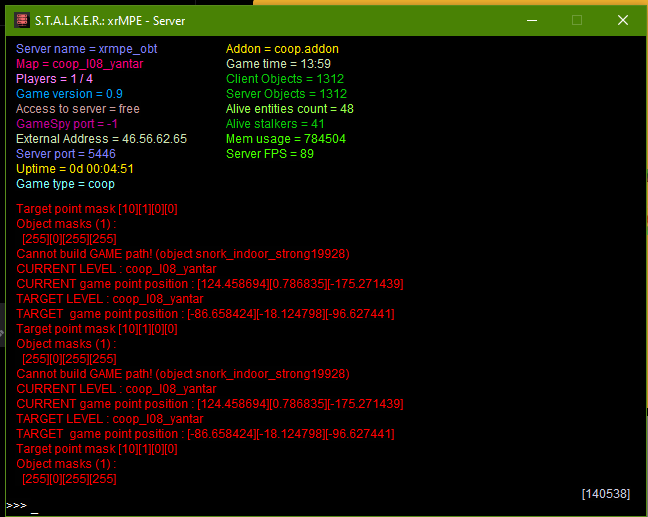Click 'Game version = 0.9' line
Viewport: 648px width, 517px height.
pos(69,94)
